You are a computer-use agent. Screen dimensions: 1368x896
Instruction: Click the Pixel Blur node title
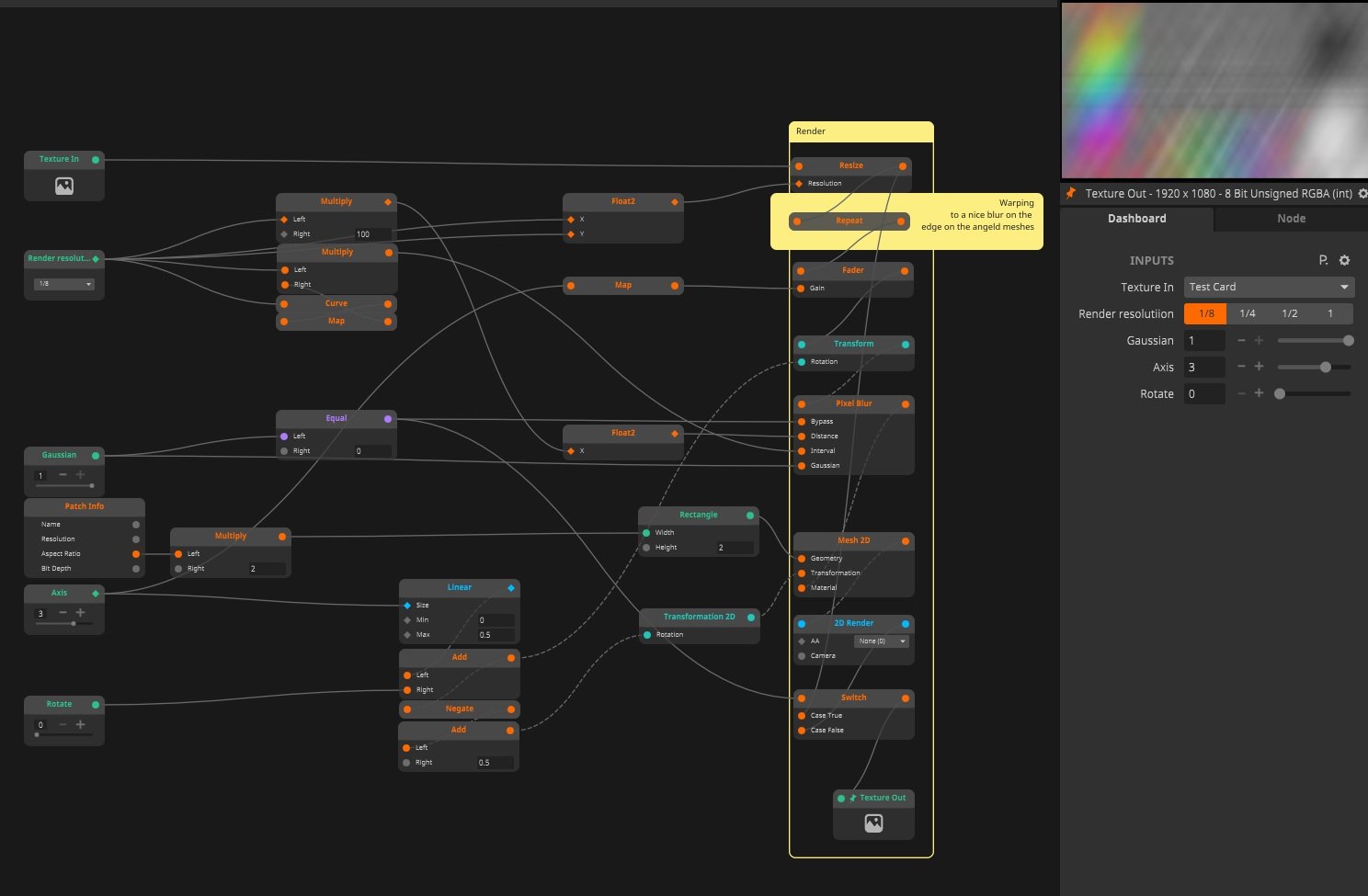(x=853, y=403)
